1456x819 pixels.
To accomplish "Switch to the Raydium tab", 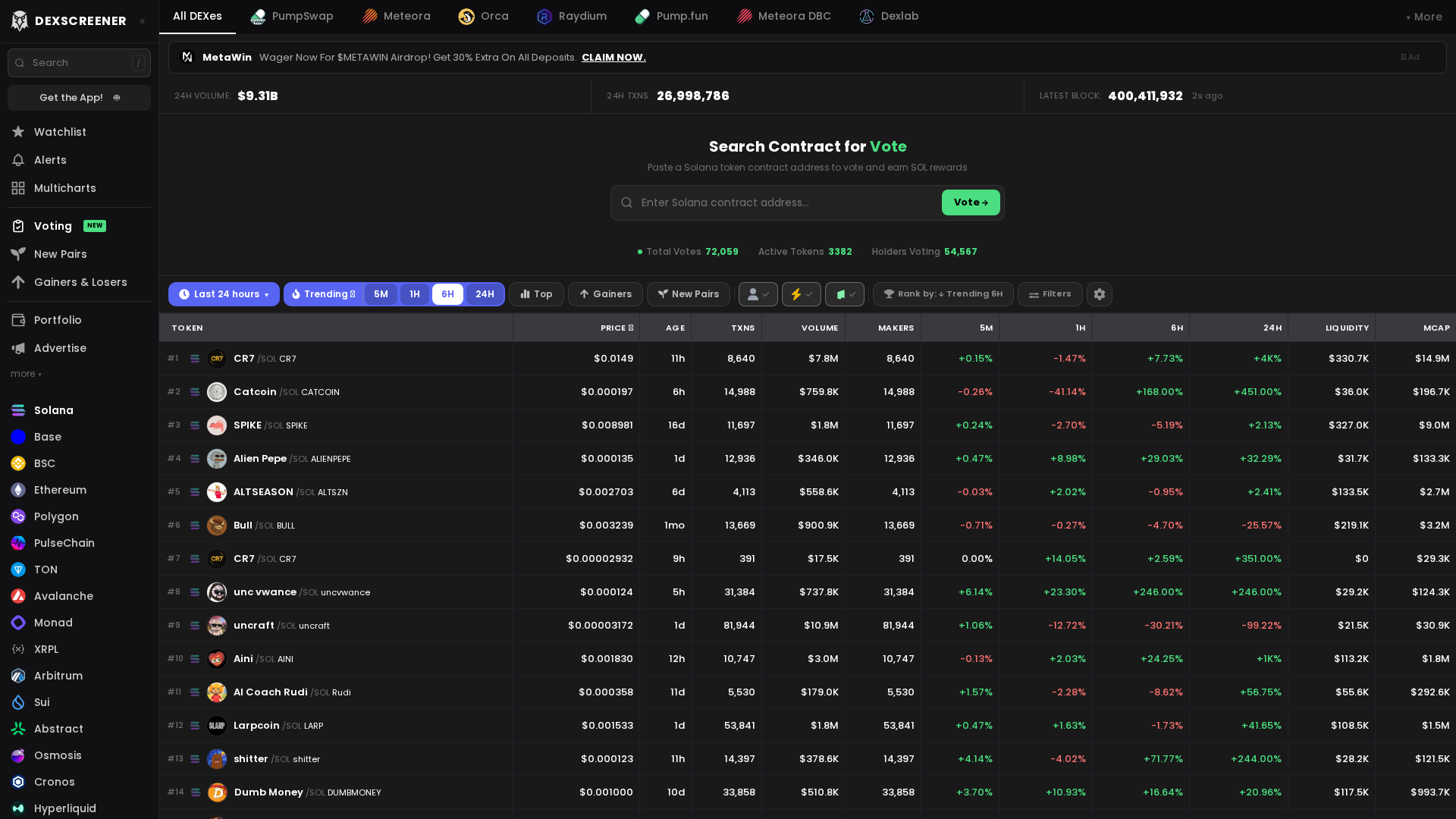I will tap(572, 16).
